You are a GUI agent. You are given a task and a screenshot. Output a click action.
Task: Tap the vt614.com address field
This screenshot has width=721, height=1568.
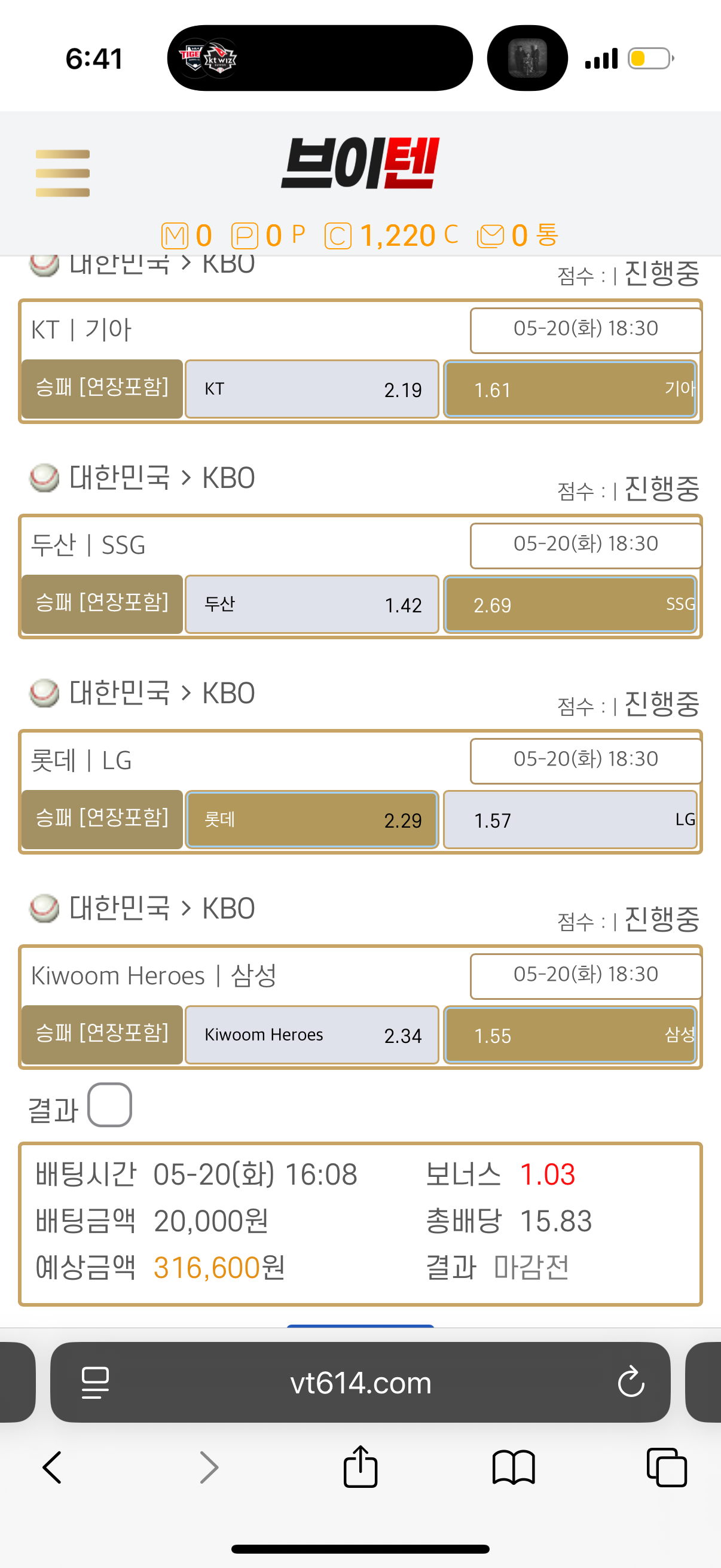tap(360, 1383)
